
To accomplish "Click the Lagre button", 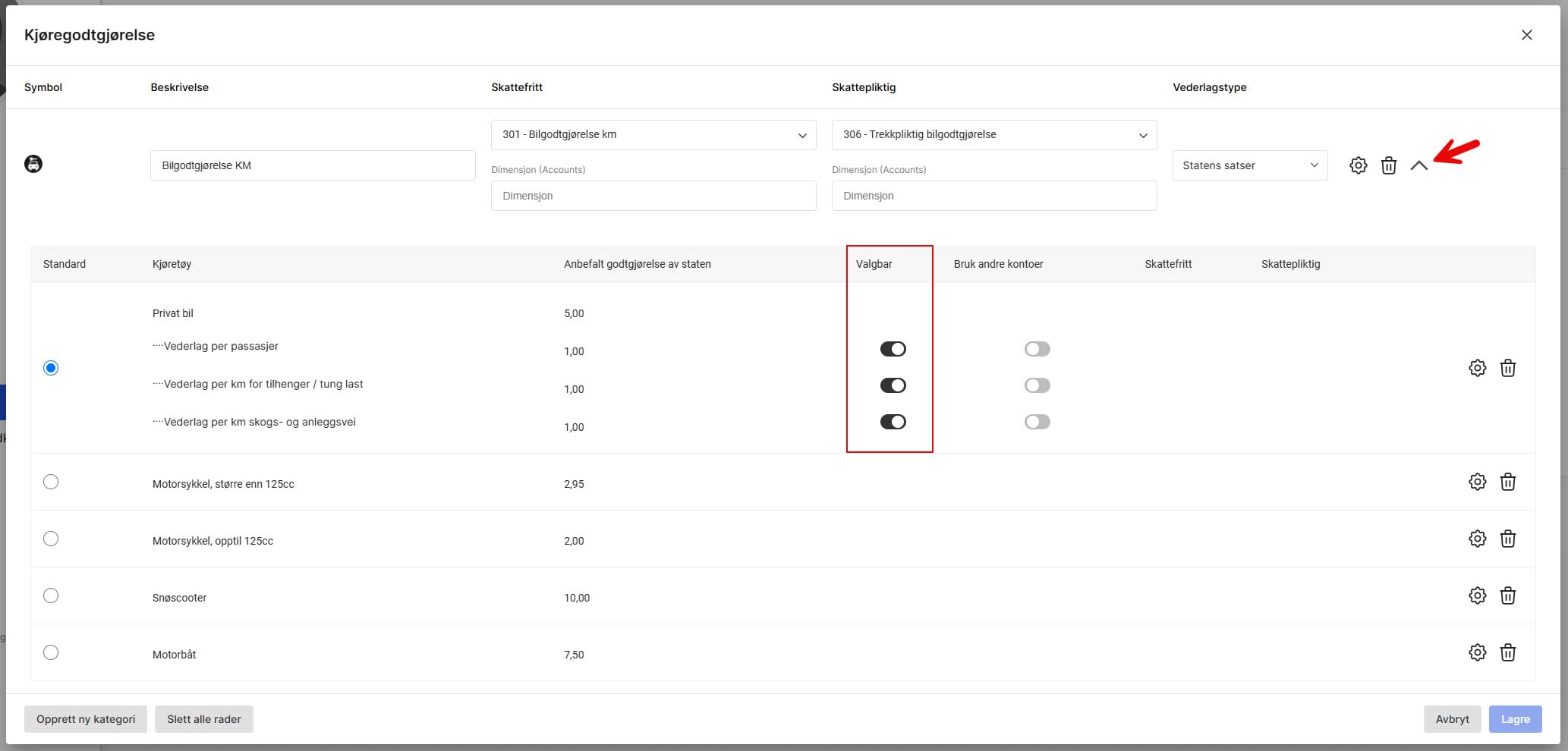I will (x=1515, y=719).
